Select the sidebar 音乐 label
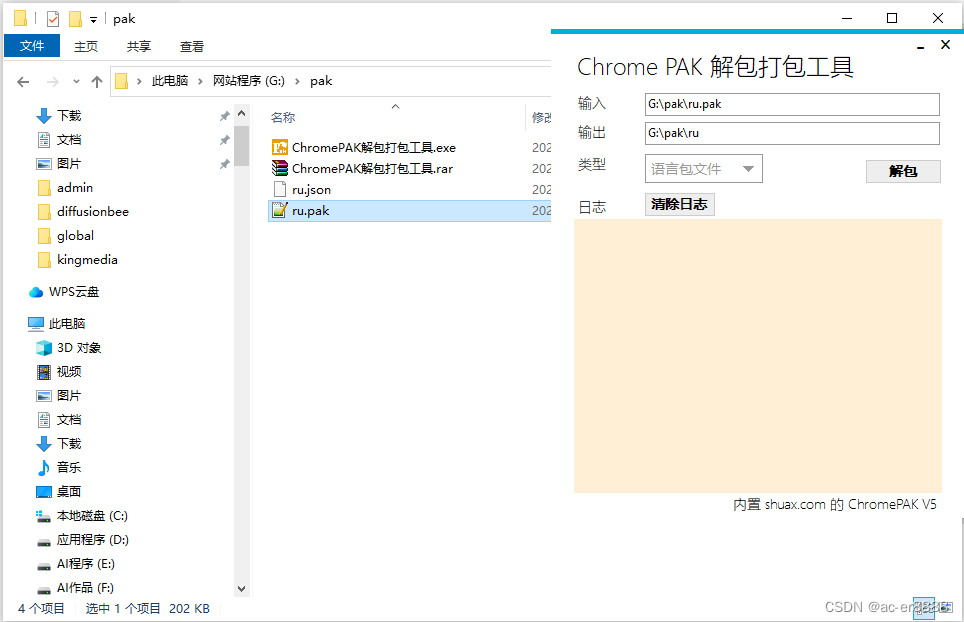 click(x=69, y=468)
